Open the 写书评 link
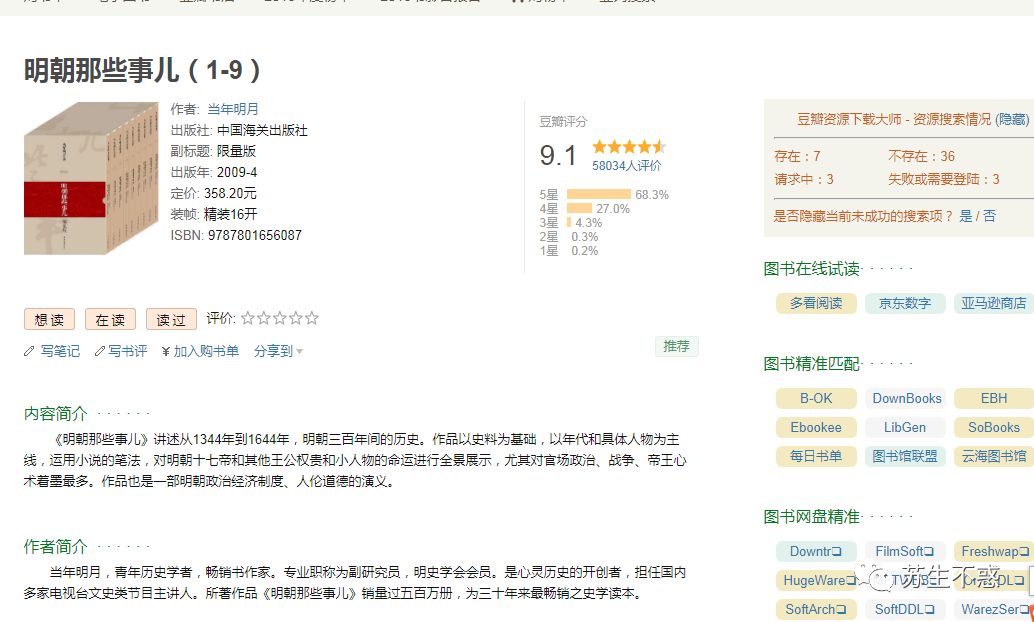The height and width of the screenshot is (622, 1034). [x=128, y=352]
